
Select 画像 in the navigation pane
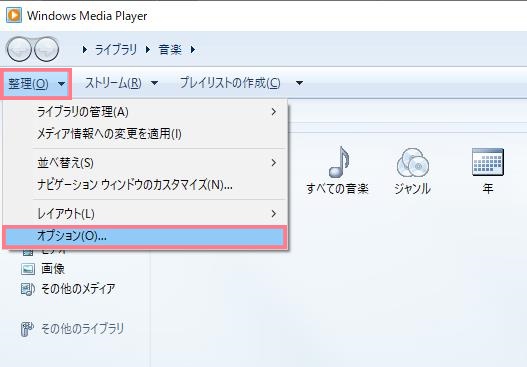pyautogui.click(x=53, y=269)
